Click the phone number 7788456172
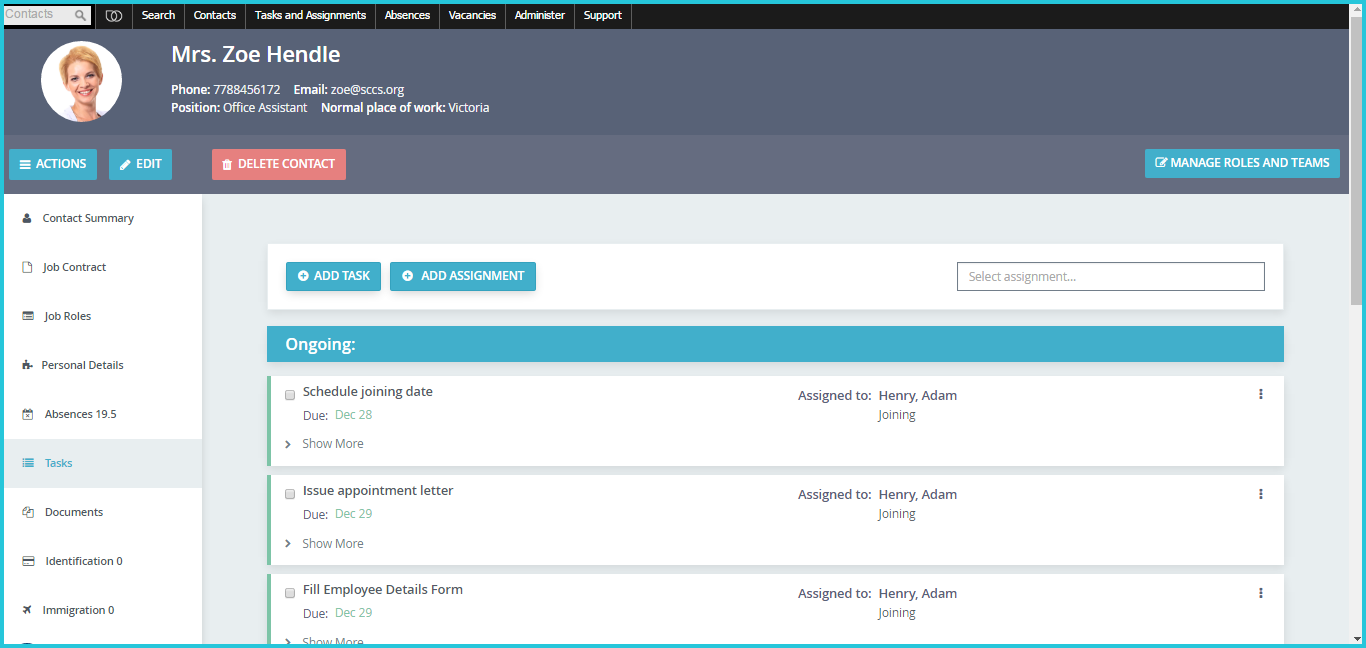The image size is (1366, 648). [247, 90]
